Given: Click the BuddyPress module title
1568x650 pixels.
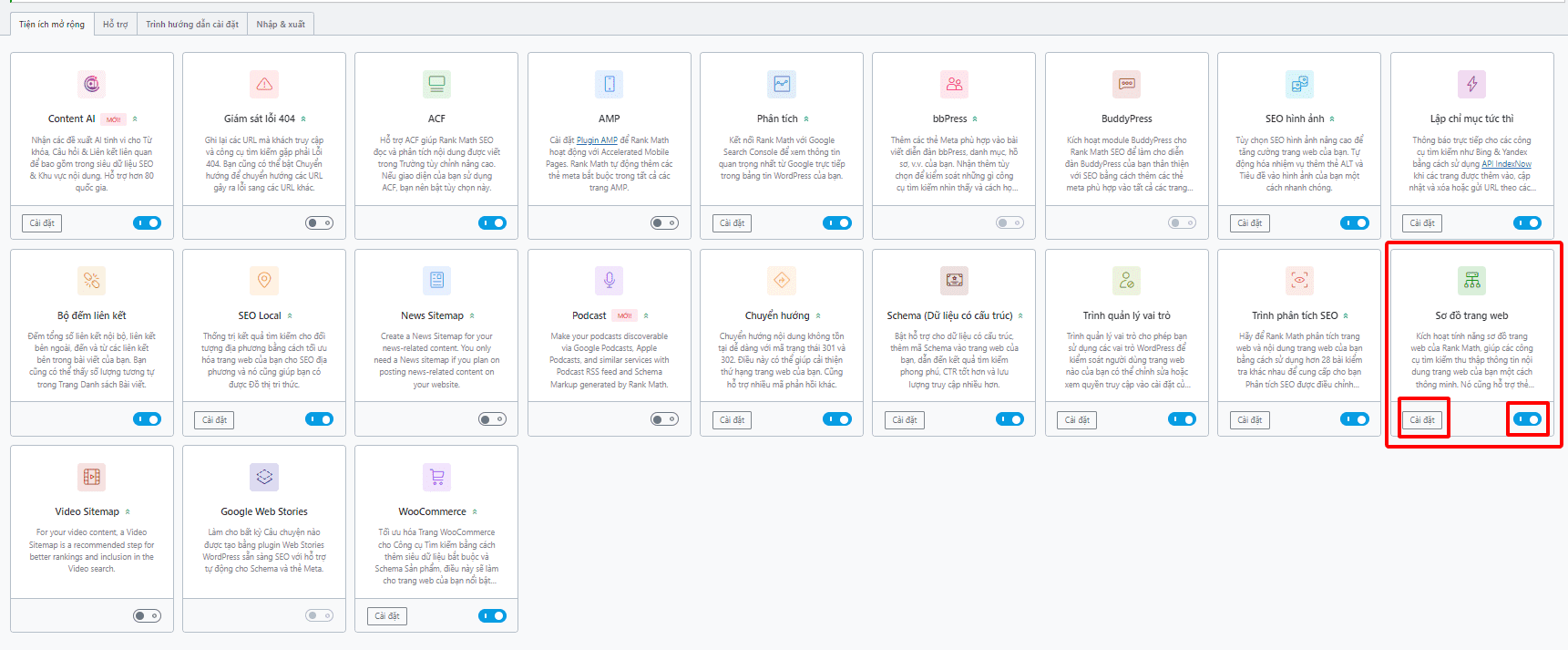Looking at the screenshot, I should (x=1127, y=119).
